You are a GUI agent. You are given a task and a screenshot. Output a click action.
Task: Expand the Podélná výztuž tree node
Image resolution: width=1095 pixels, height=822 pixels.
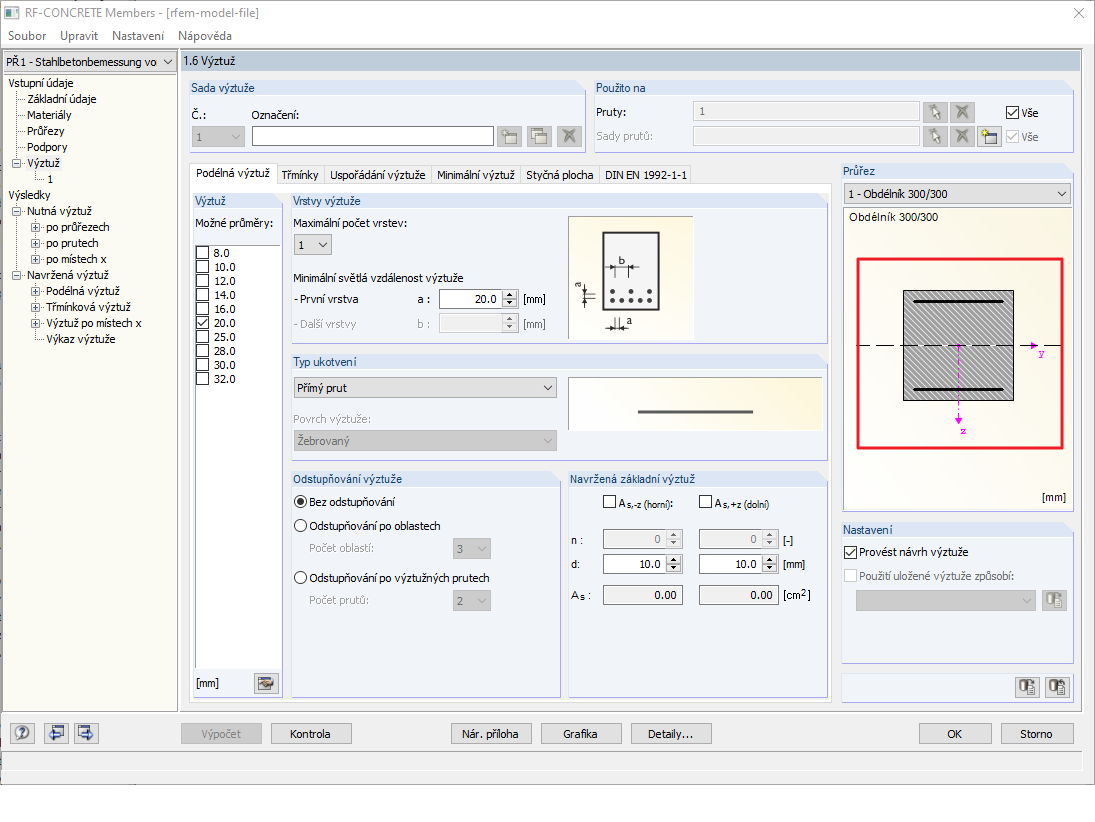(36, 291)
